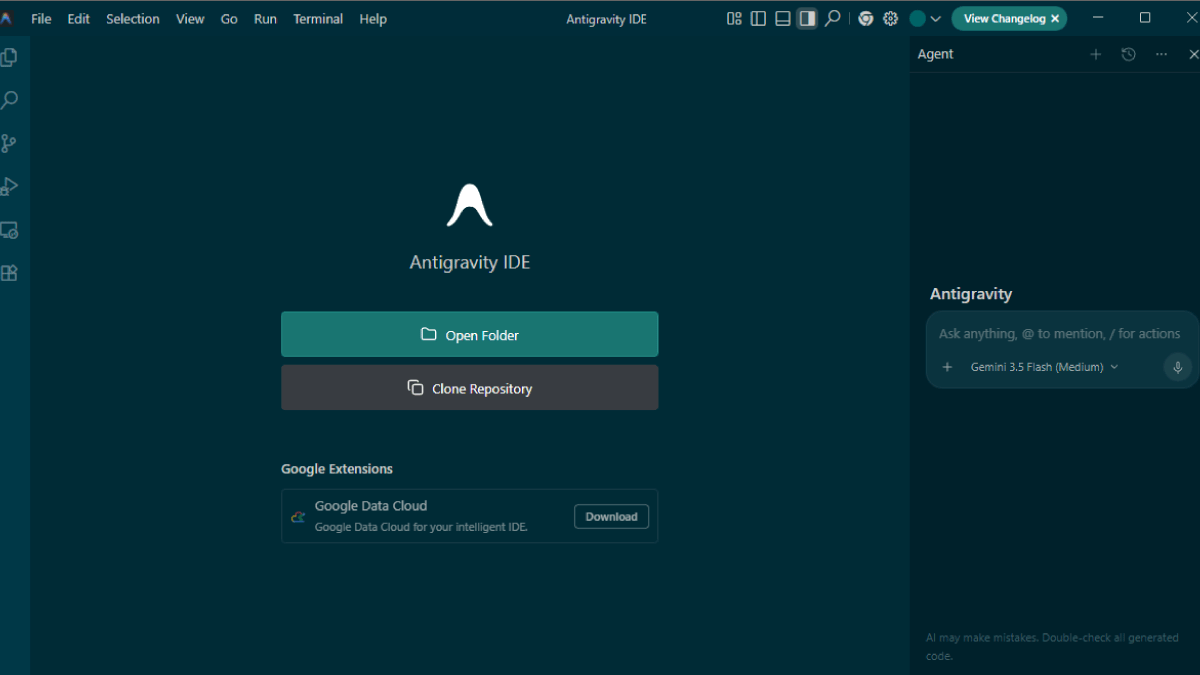The height and width of the screenshot is (675, 1200).
Task: Open the Run menu
Action: coord(265,19)
